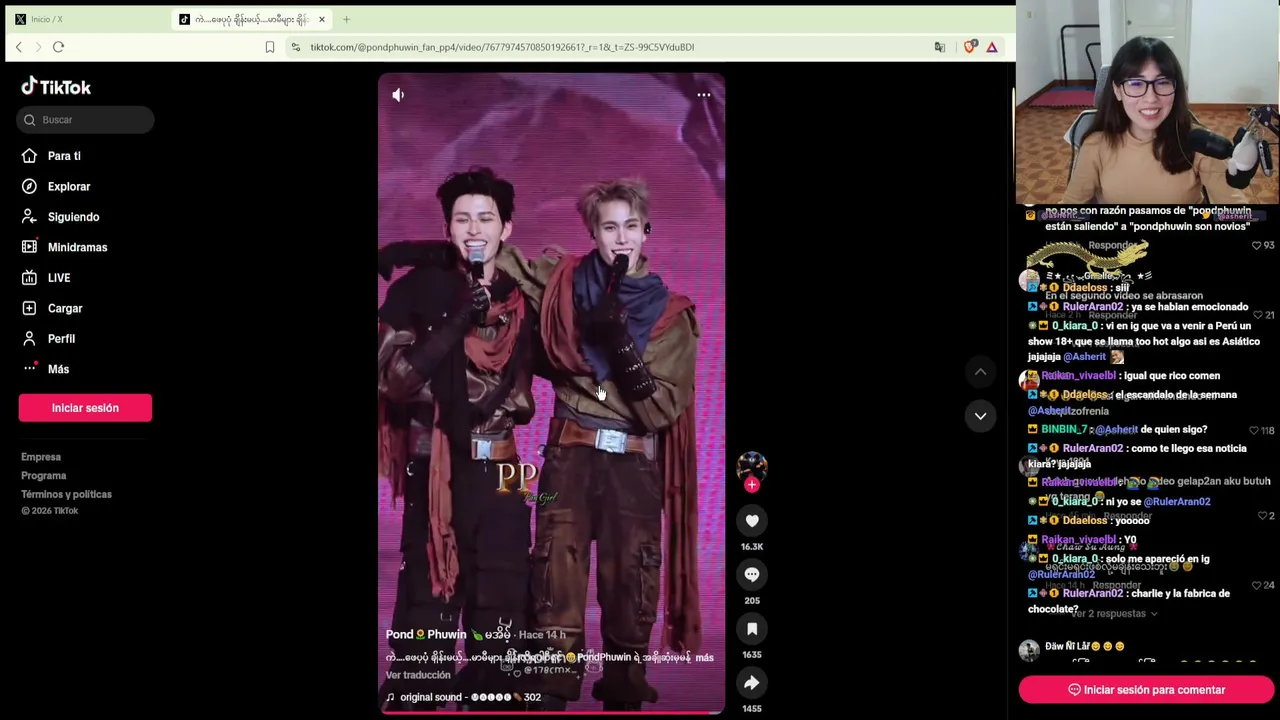The image size is (1280, 720).
Task: Open the original sound music link
Action: [464, 697]
